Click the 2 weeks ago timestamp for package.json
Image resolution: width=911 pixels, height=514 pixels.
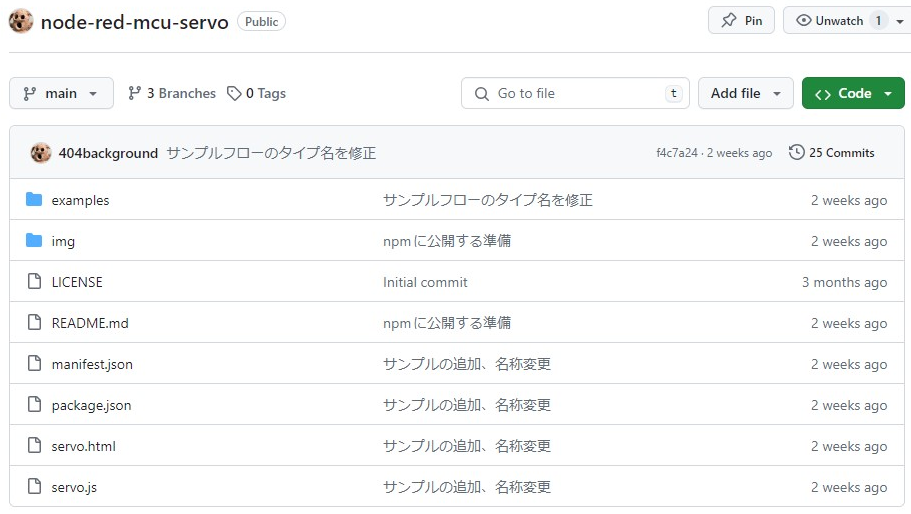click(849, 405)
